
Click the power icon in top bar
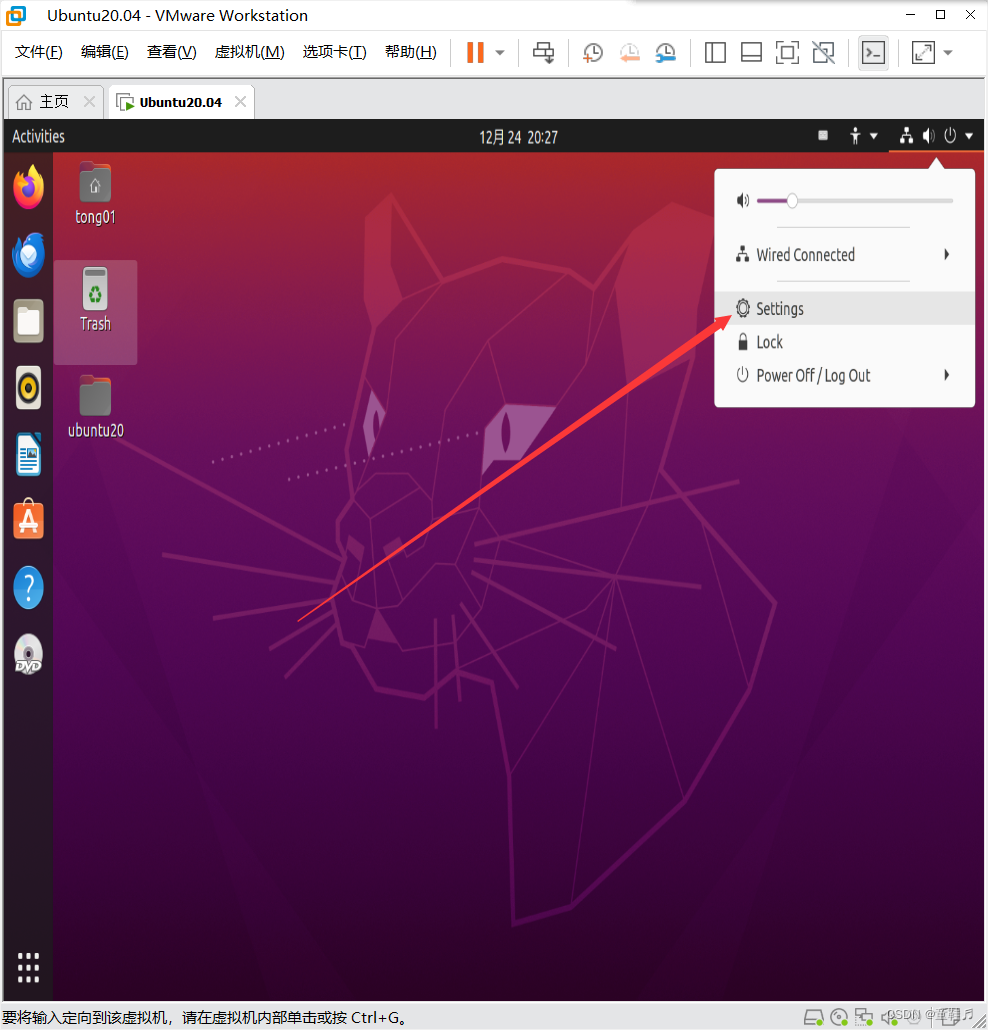[950, 136]
